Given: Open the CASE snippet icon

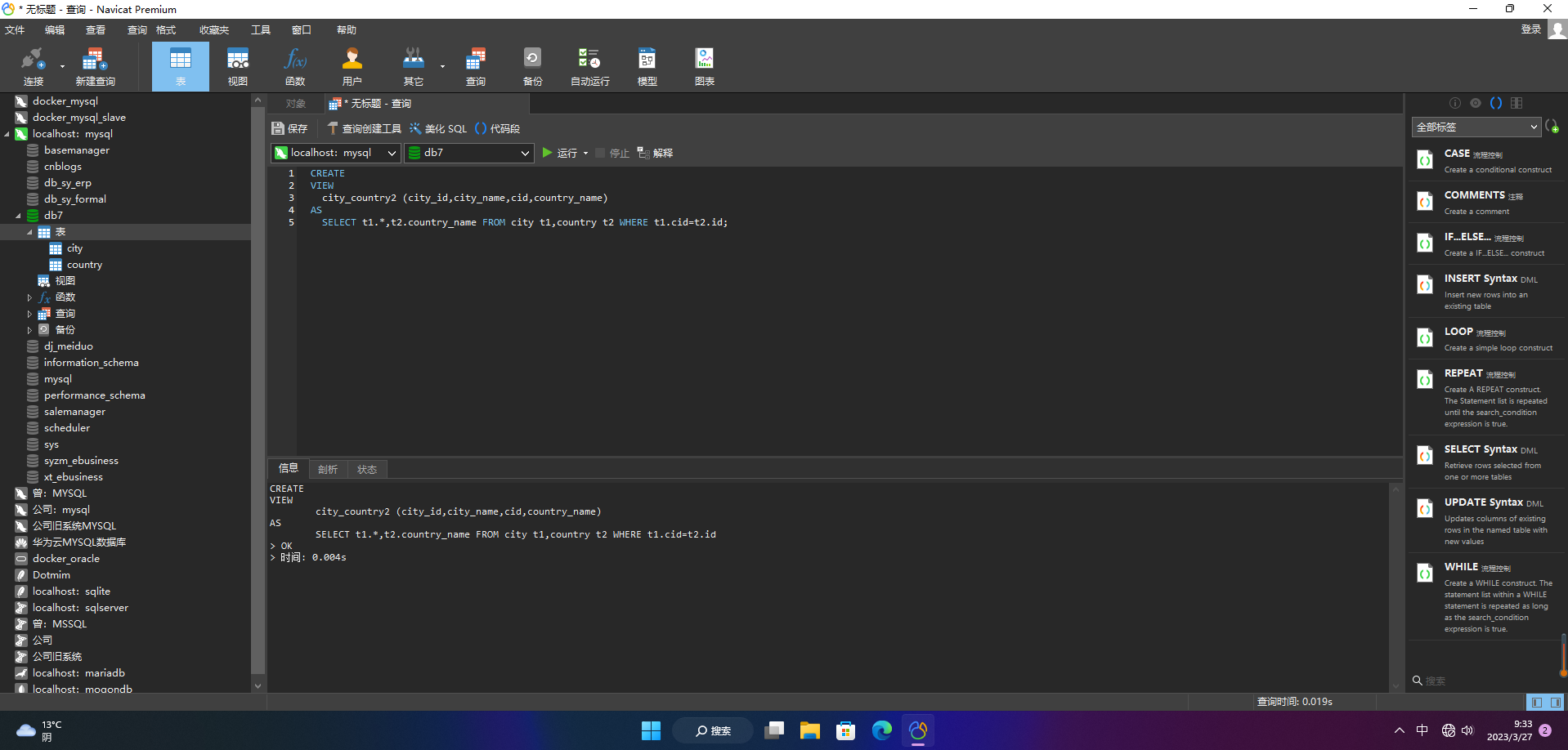Looking at the screenshot, I should click(1425, 160).
